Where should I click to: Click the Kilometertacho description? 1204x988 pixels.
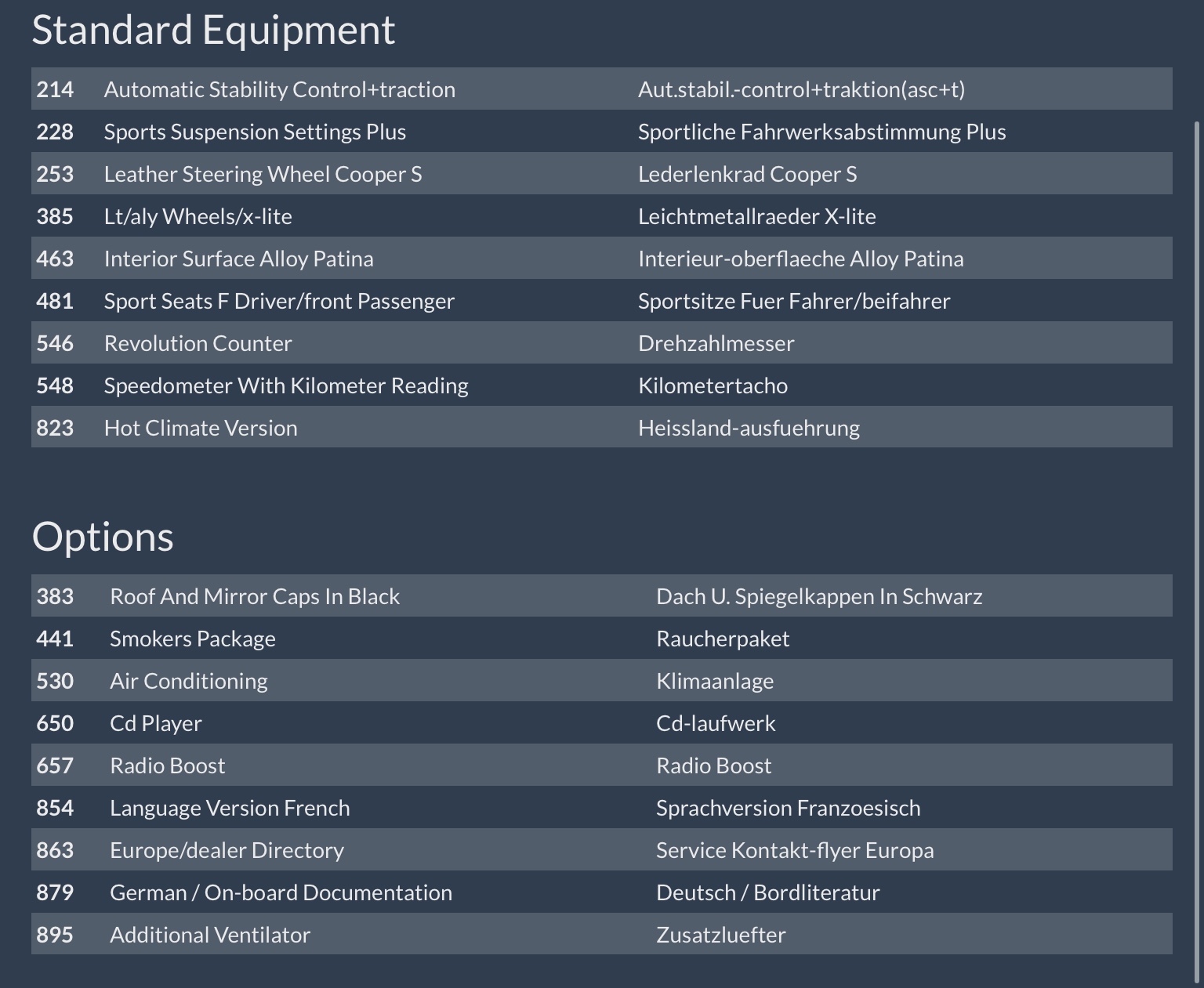[x=713, y=385]
